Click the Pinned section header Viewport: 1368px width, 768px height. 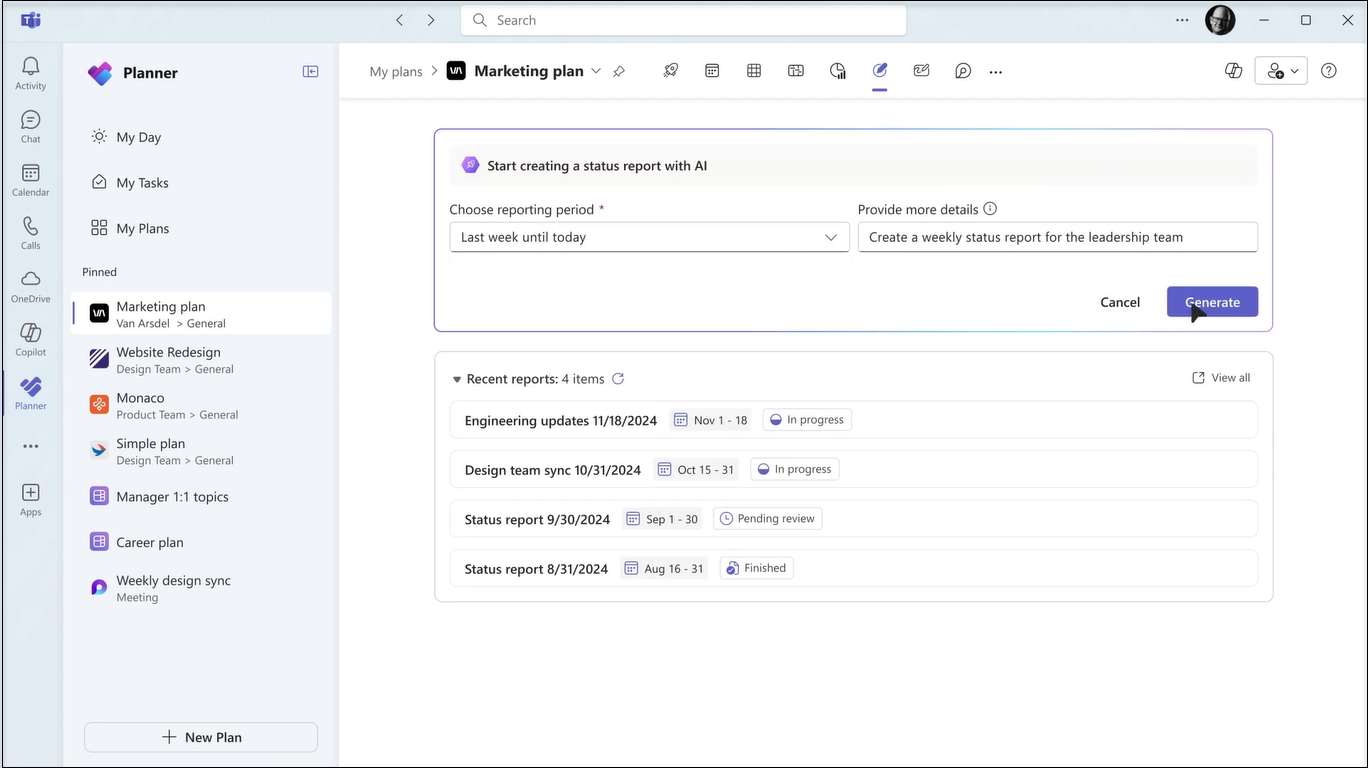(x=99, y=272)
